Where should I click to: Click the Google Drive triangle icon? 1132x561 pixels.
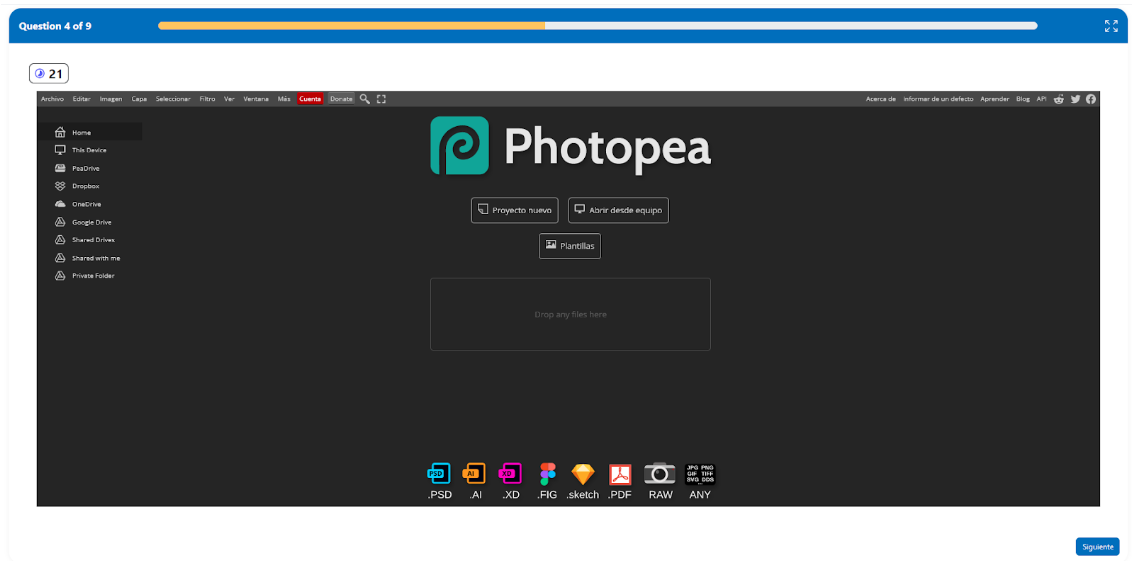point(61,222)
